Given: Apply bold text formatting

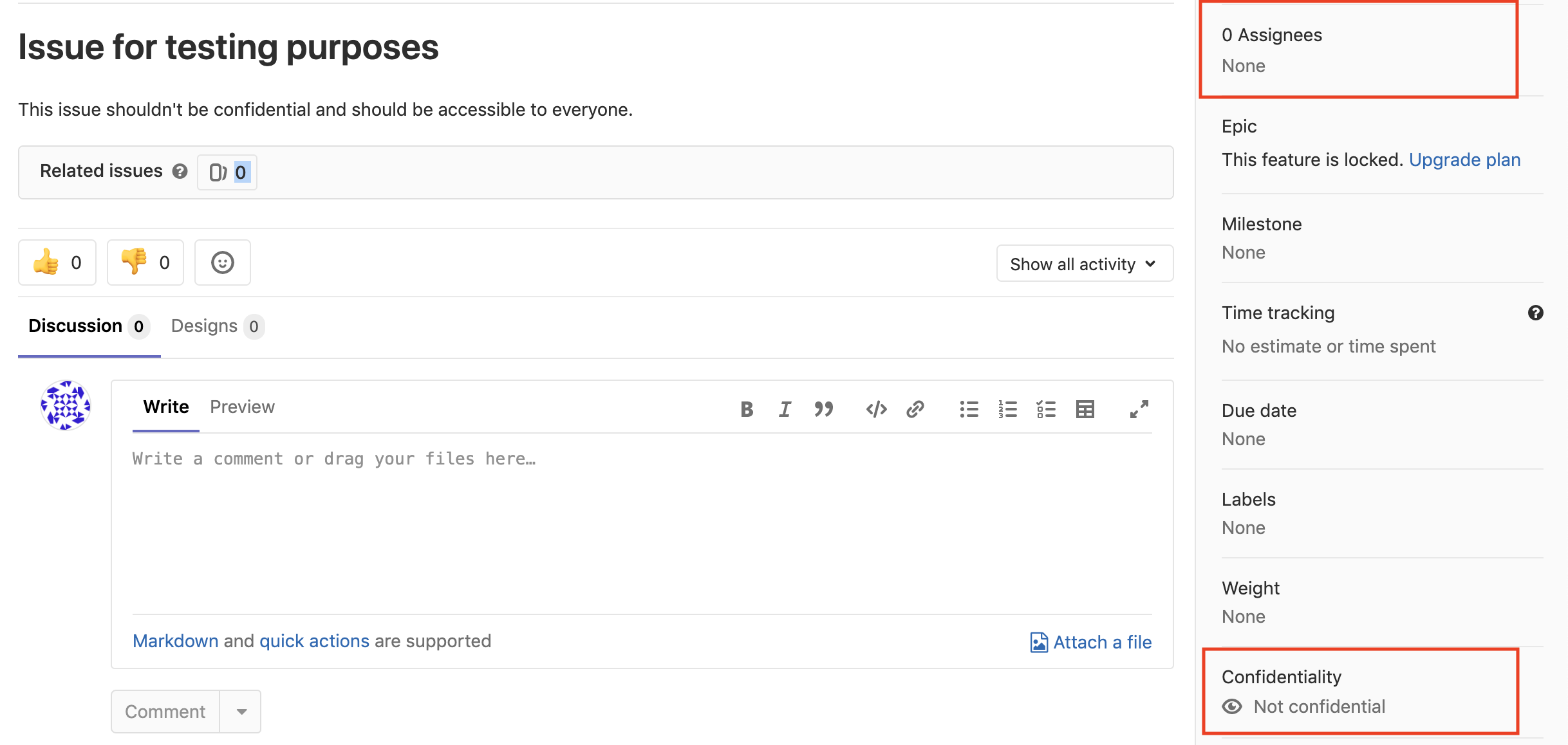Looking at the screenshot, I should 747,409.
